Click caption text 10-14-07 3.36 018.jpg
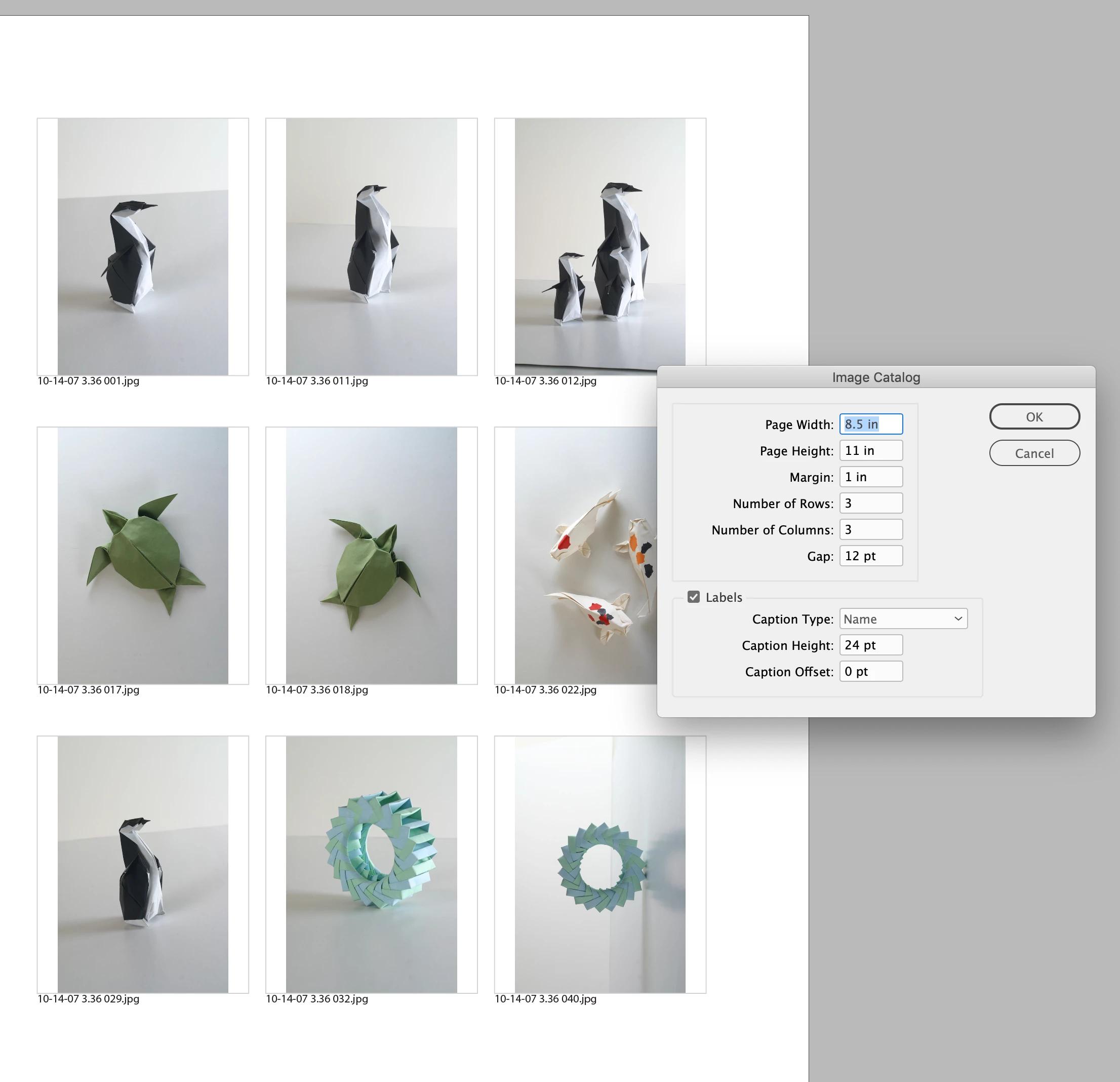 [x=316, y=689]
